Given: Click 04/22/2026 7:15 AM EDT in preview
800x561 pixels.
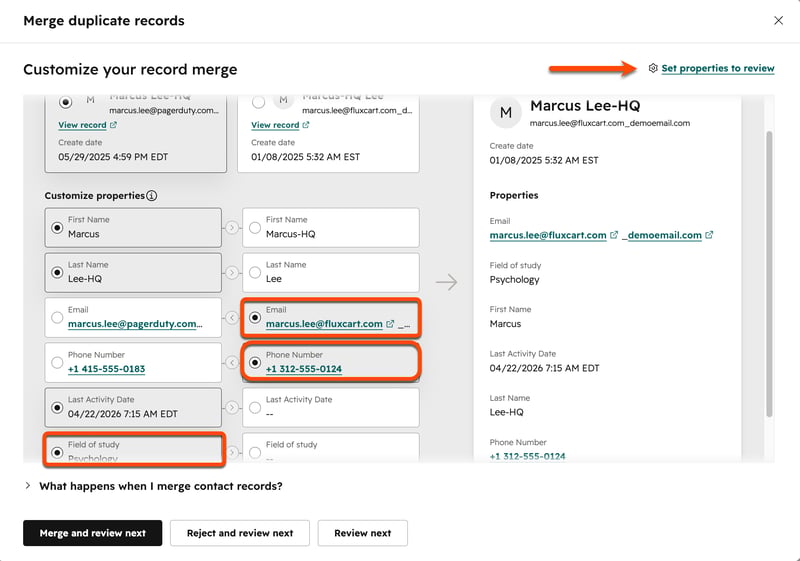Looking at the screenshot, I should pos(544,368).
